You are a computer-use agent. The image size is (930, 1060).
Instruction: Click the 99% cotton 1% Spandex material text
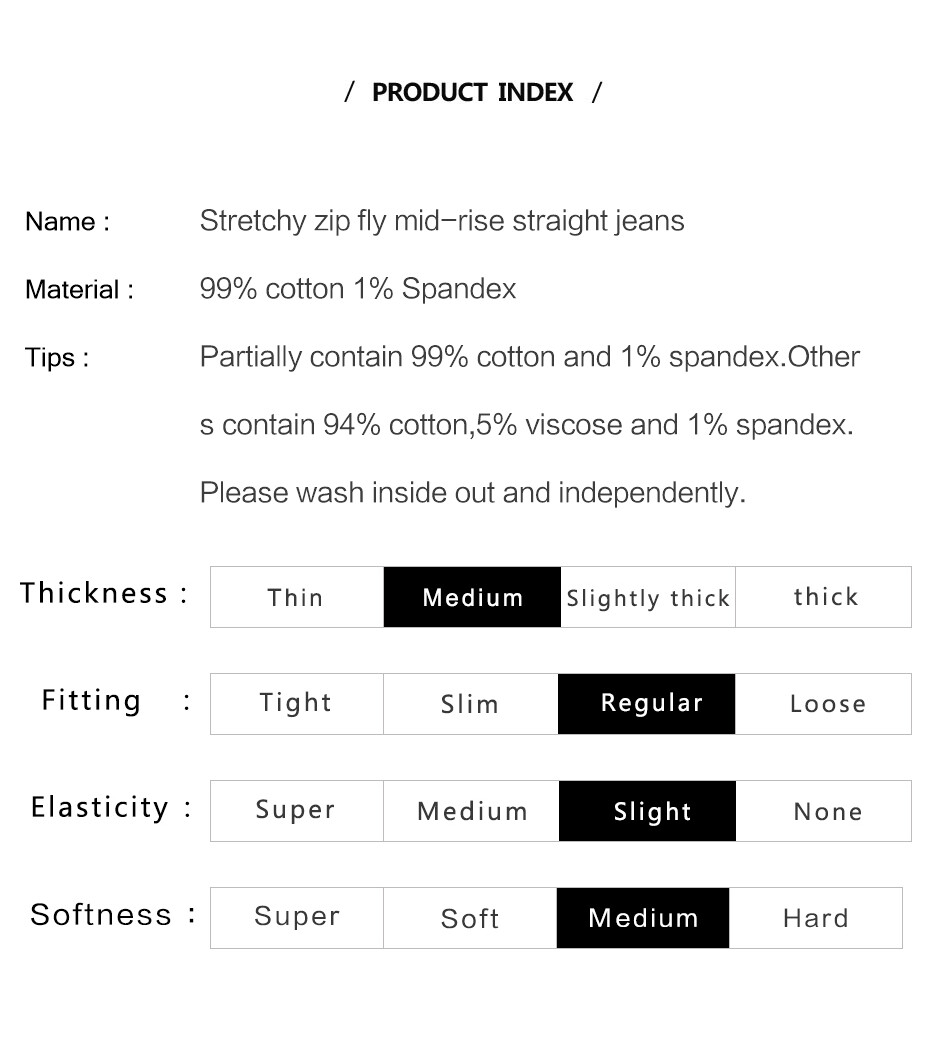(358, 289)
